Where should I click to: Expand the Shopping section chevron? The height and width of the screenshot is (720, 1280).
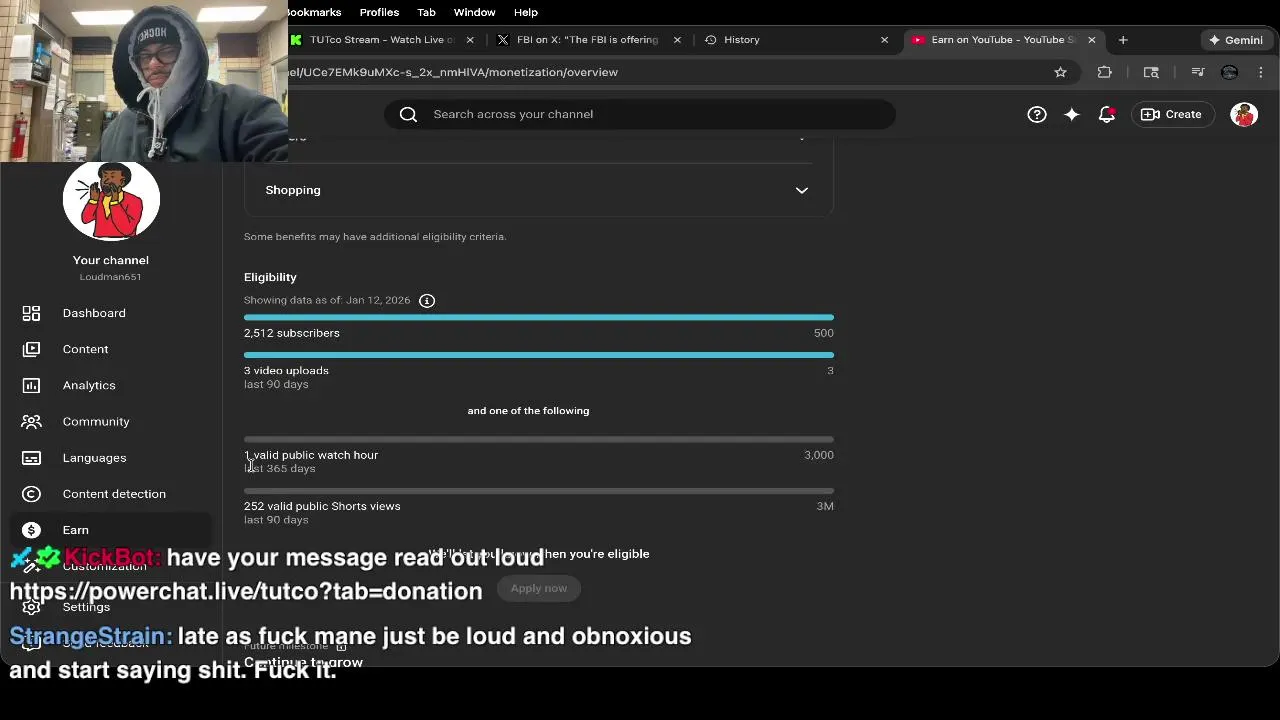point(801,190)
